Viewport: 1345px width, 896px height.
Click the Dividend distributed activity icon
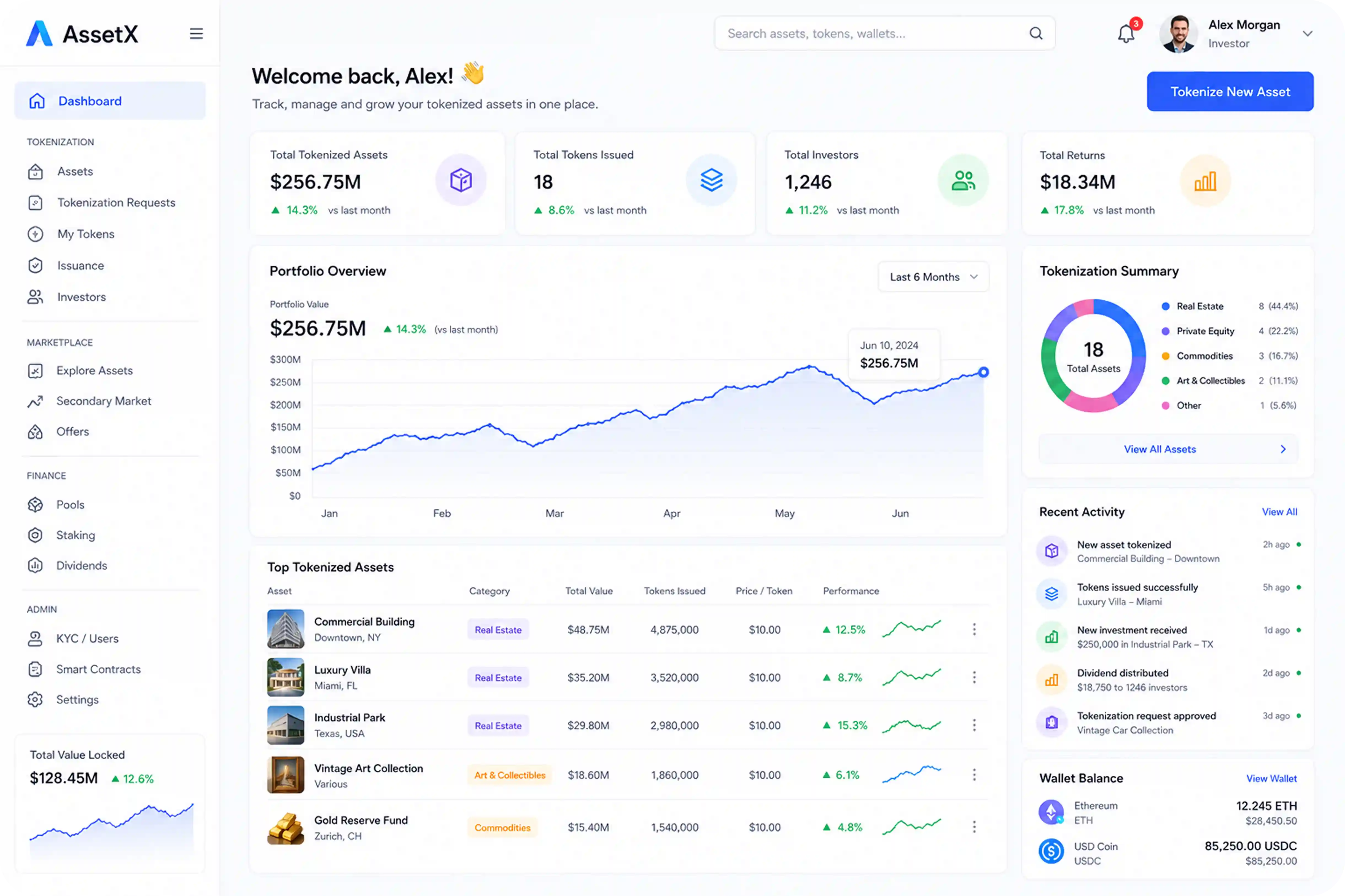click(1051, 680)
